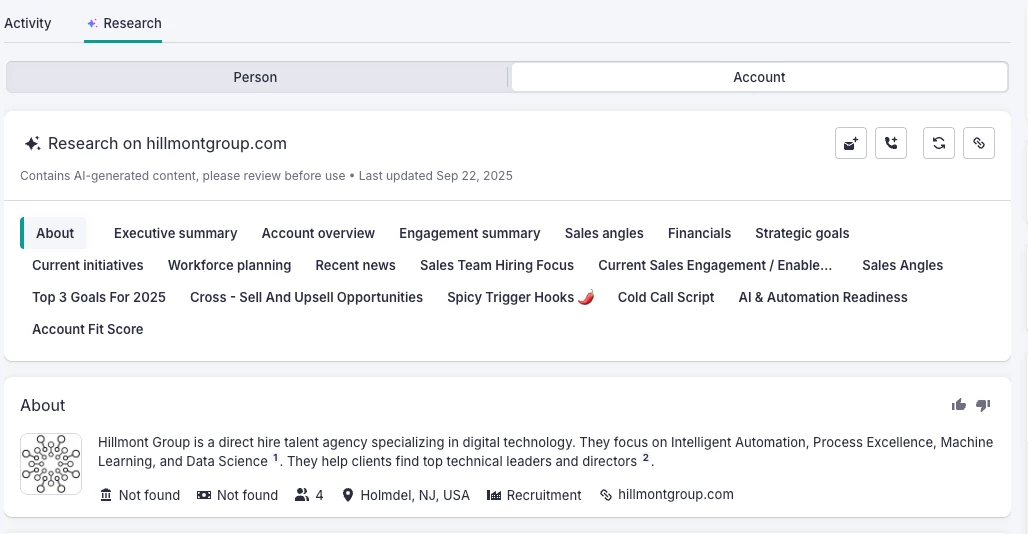Open the Spicy Trigger Hooks section
Viewport: 1028px width, 534px height.
521,297
